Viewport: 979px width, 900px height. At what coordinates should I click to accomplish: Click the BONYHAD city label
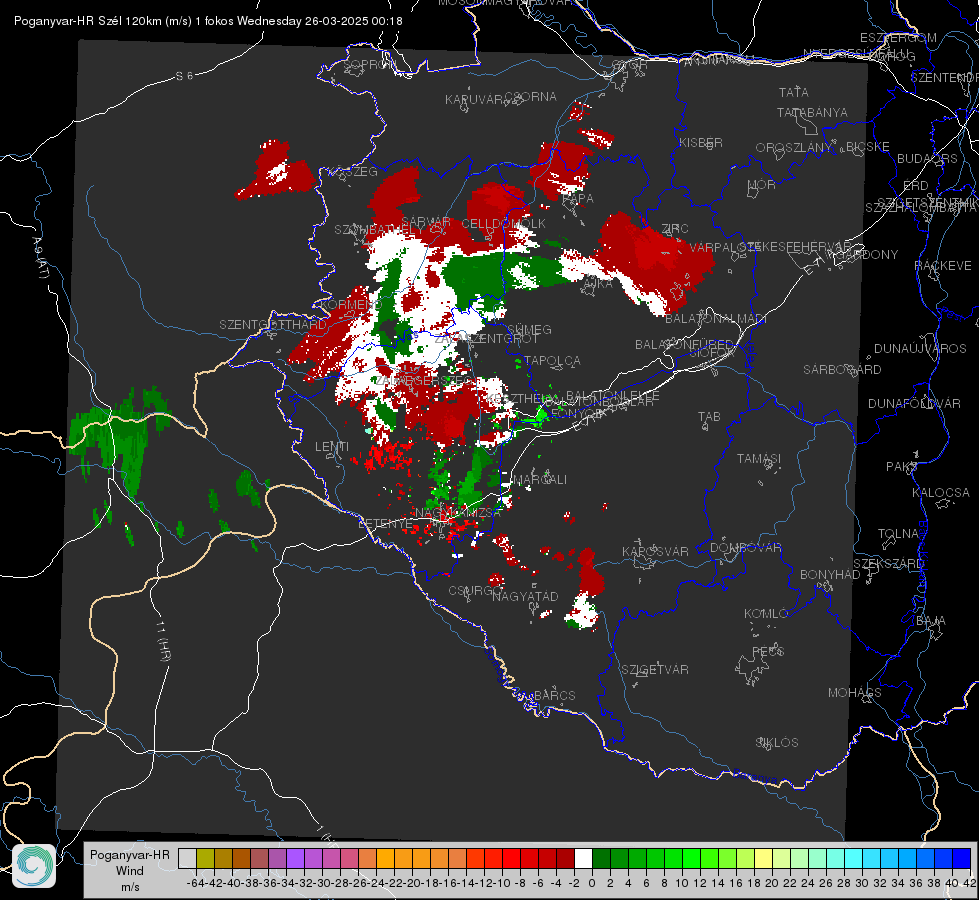[x=830, y=574]
